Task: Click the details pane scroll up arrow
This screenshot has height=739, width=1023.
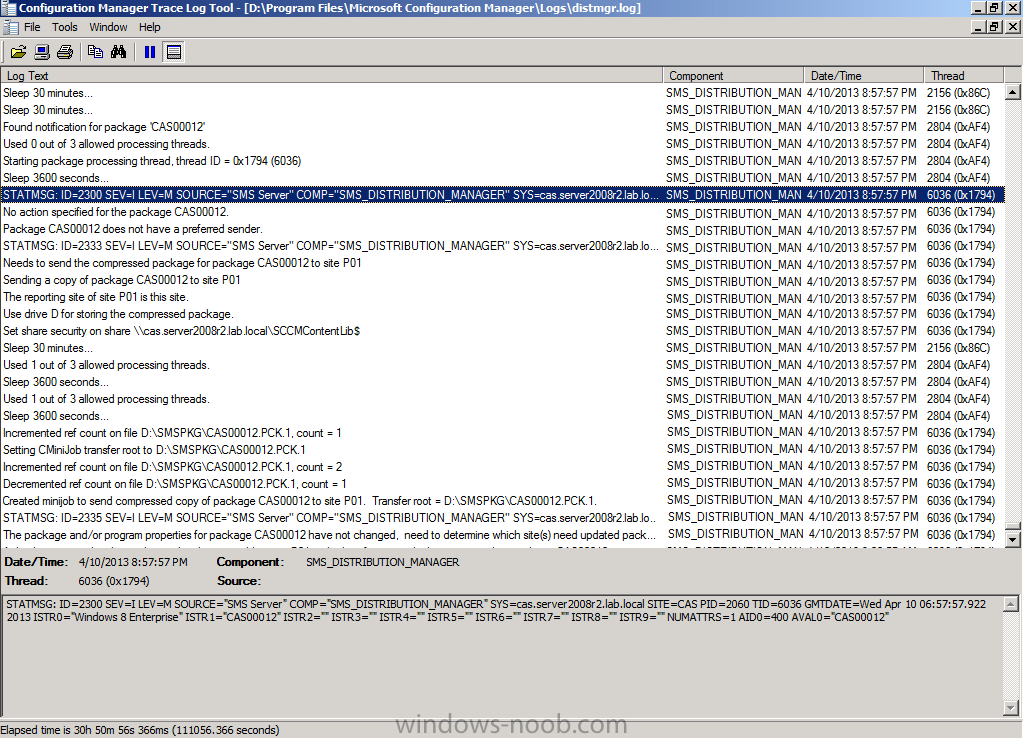Action: tap(1010, 604)
